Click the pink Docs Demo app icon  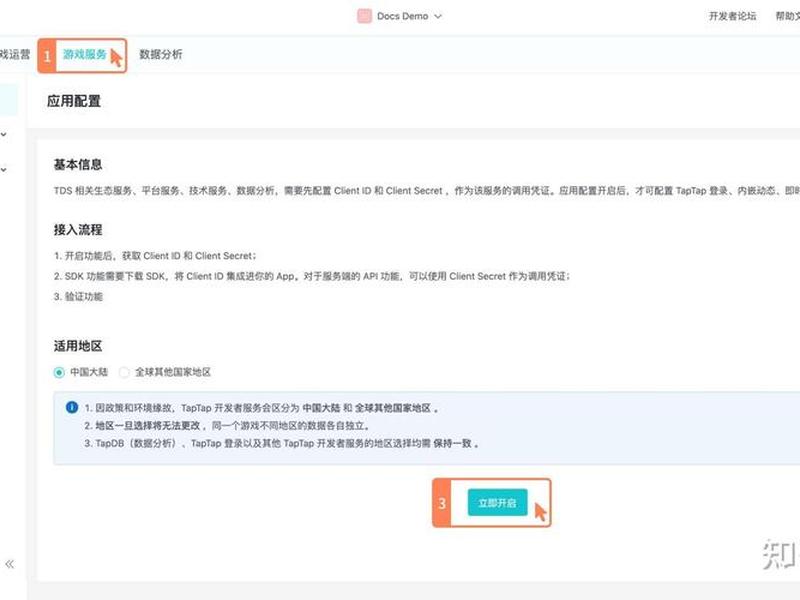pos(364,16)
